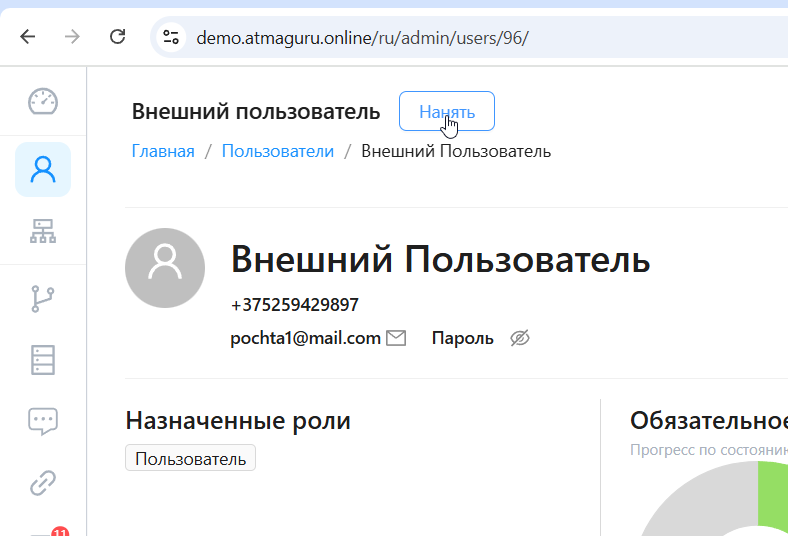The image size is (788, 536).
Task: Click the branch icon in sidebar
Action: pos(43,298)
